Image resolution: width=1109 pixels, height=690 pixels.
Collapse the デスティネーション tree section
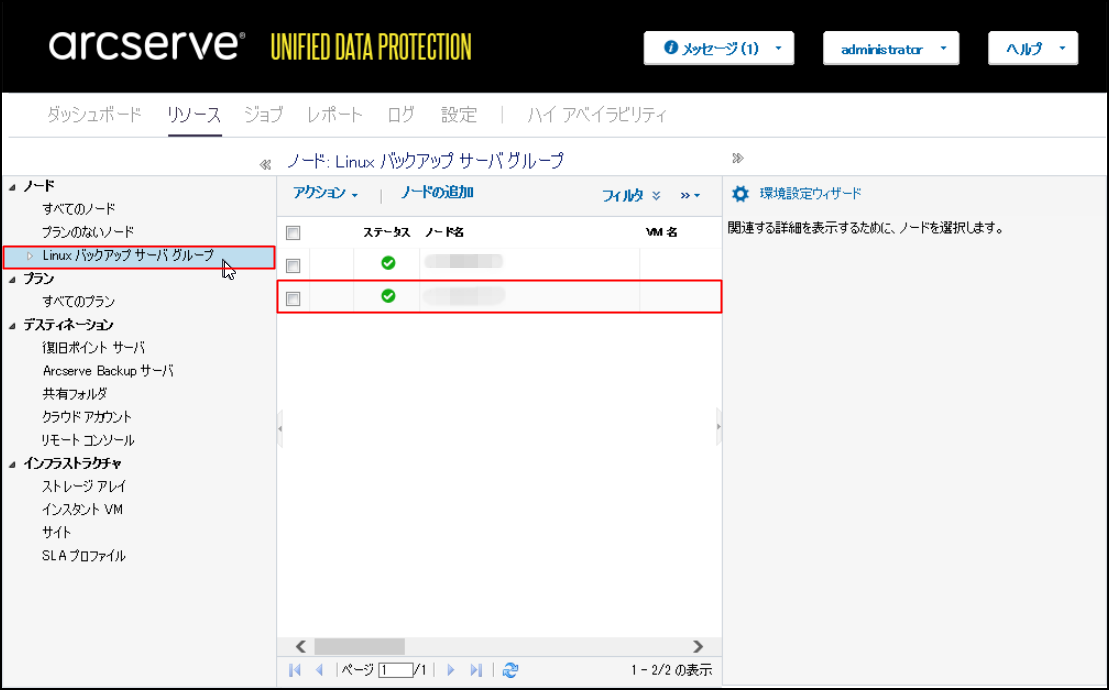point(12,326)
